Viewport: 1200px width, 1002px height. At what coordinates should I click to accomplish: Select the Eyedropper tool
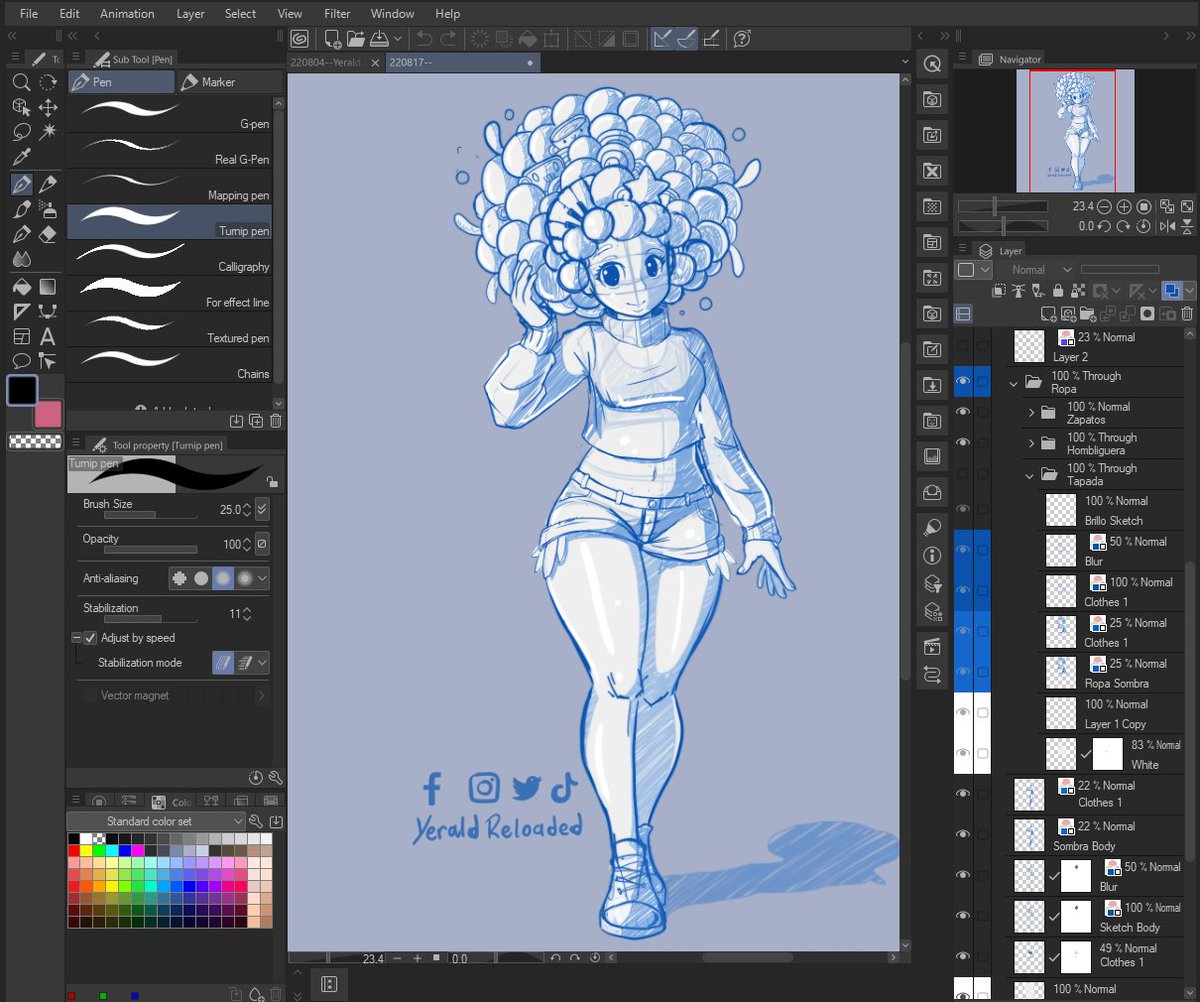21,157
